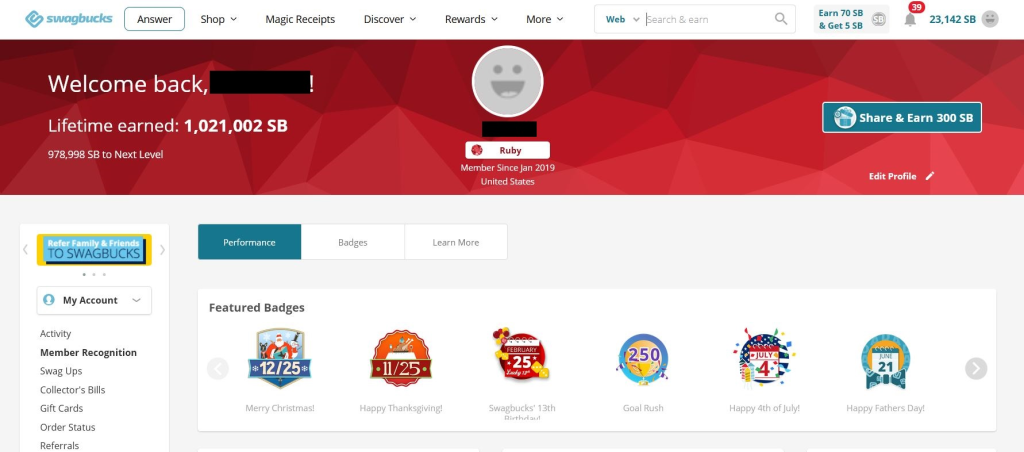The height and width of the screenshot is (452, 1024).
Task: Click the My Account user icon
Action: tap(48, 300)
